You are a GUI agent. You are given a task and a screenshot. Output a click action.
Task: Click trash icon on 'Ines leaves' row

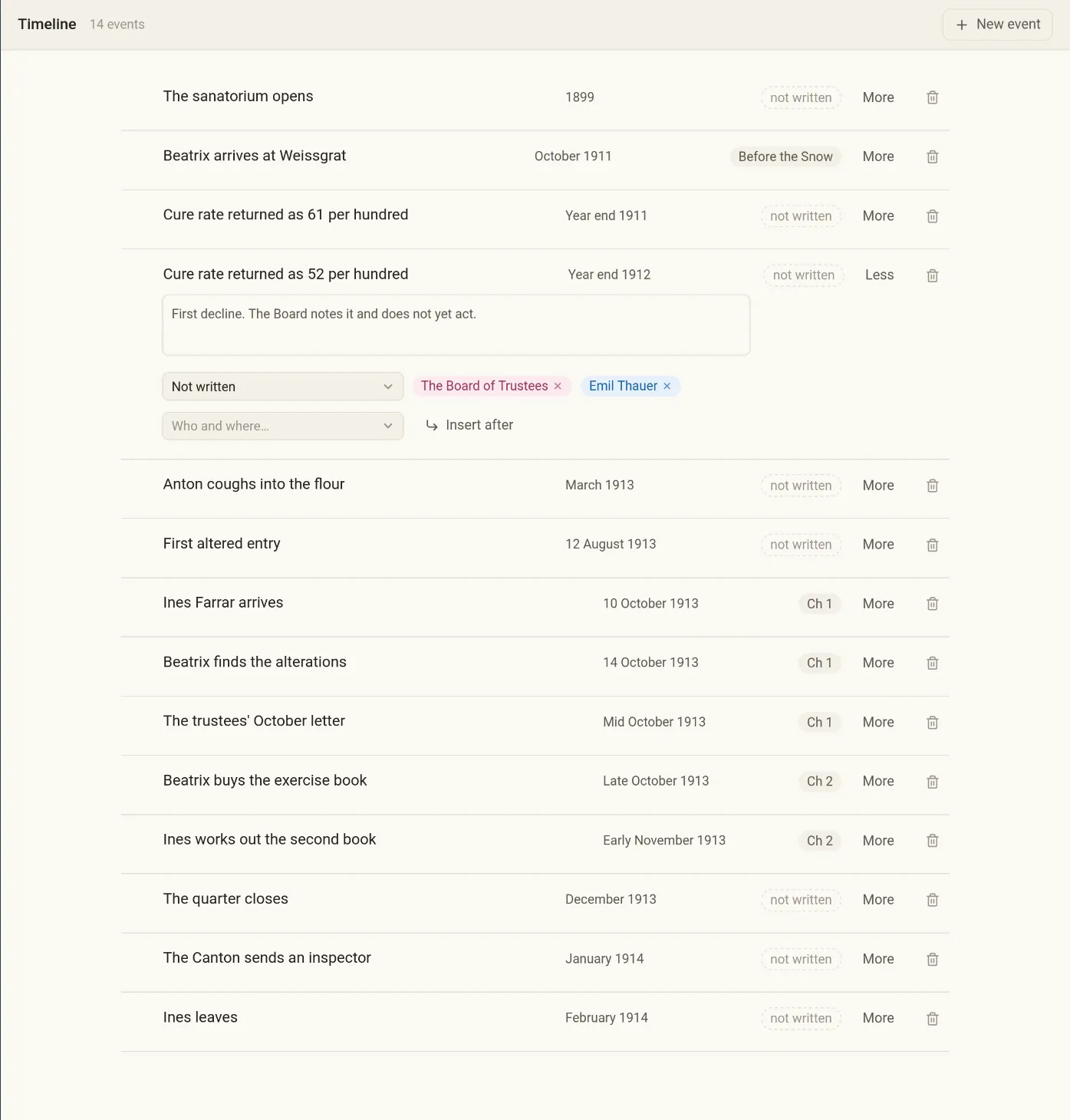(x=932, y=1019)
